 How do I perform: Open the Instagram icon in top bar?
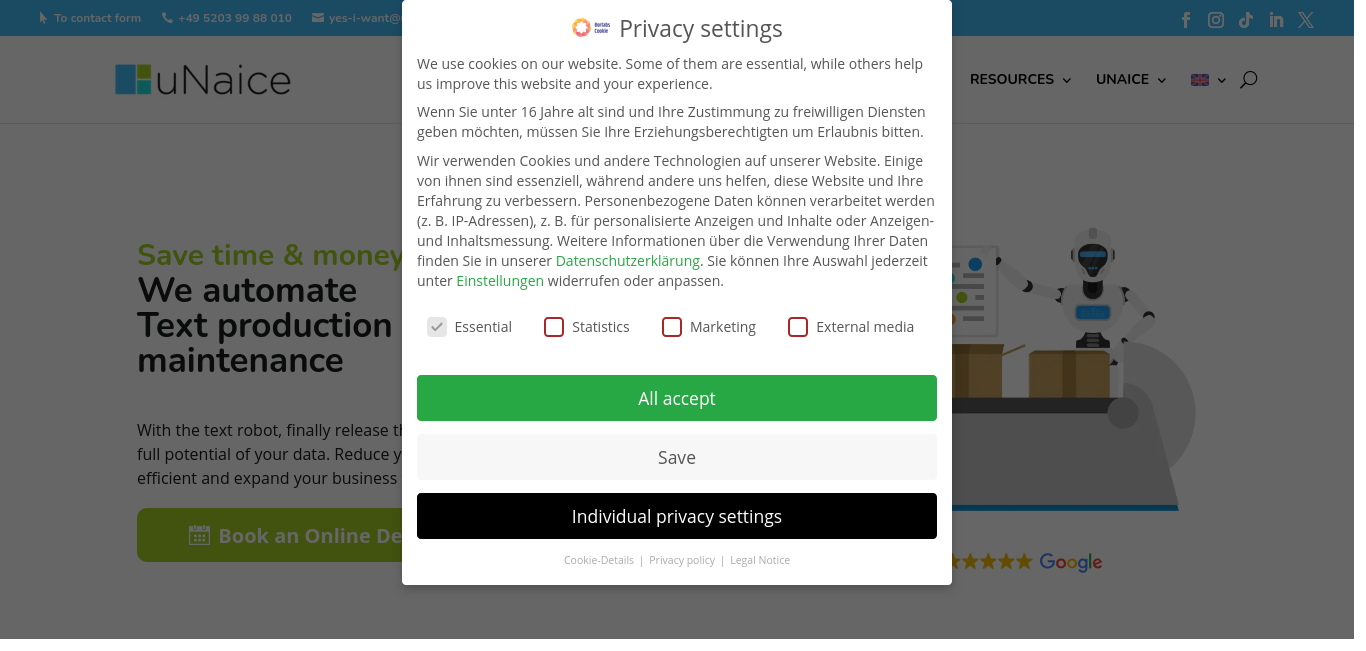1216,19
